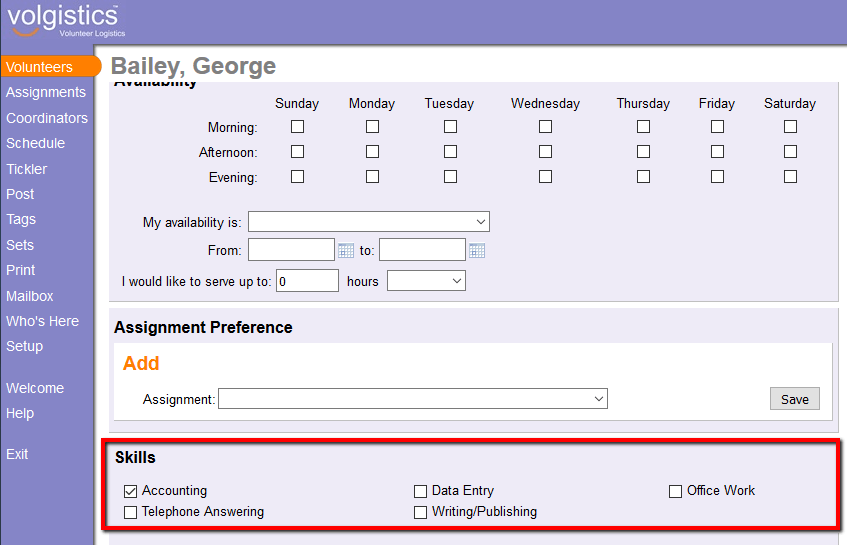The width and height of the screenshot is (847, 545).
Task: Uncheck the Accounting skill checkbox
Action: (x=130, y=491)
